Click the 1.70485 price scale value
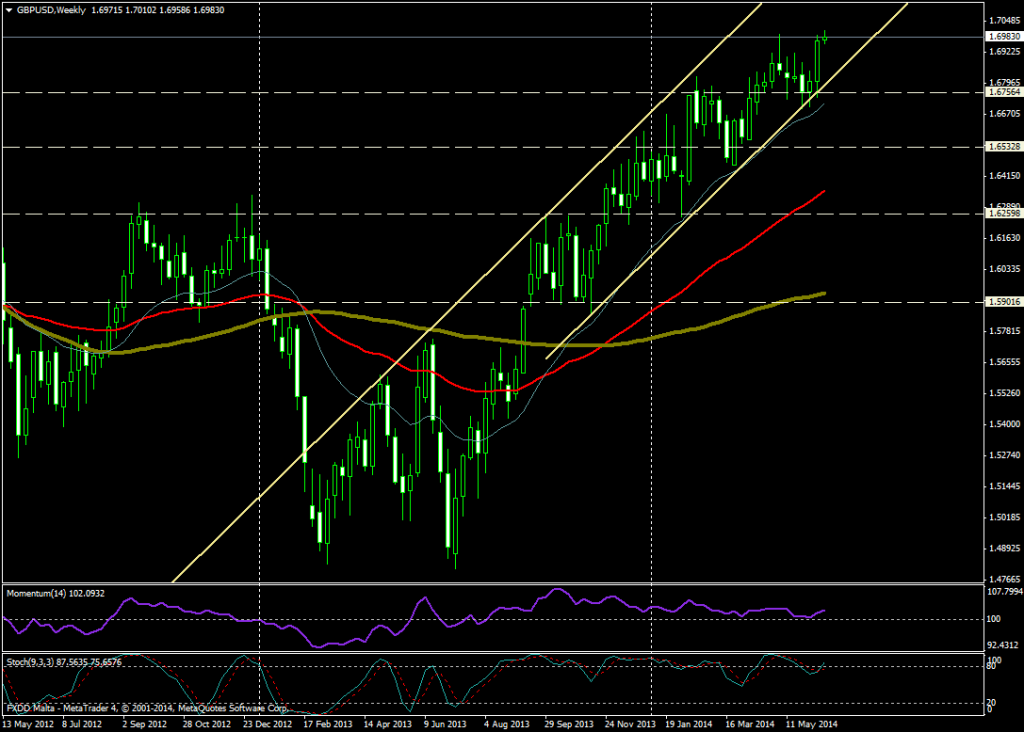Viewport: 1024px width, 732px height. 1003,20
